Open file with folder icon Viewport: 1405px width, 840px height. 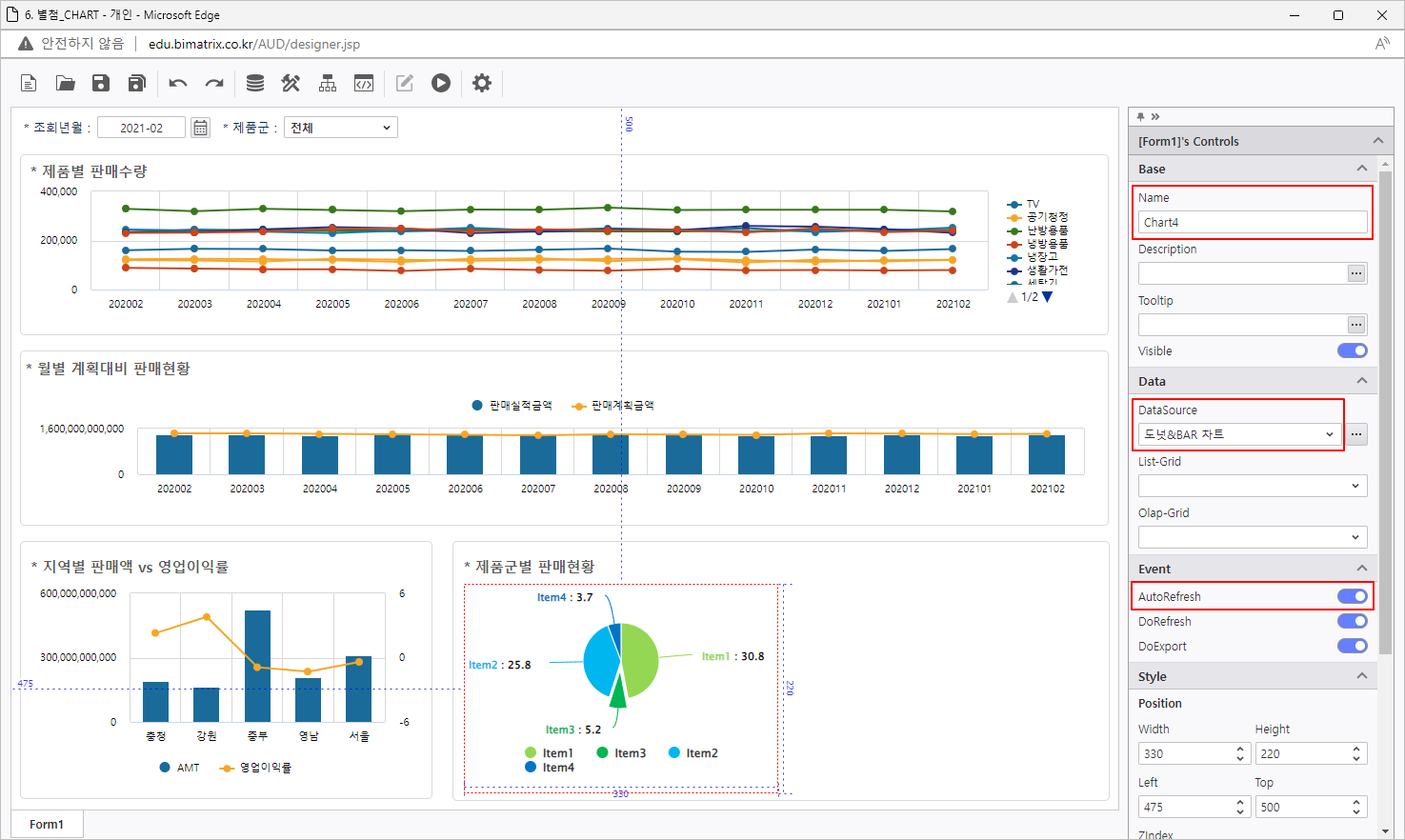click(65, 84)
